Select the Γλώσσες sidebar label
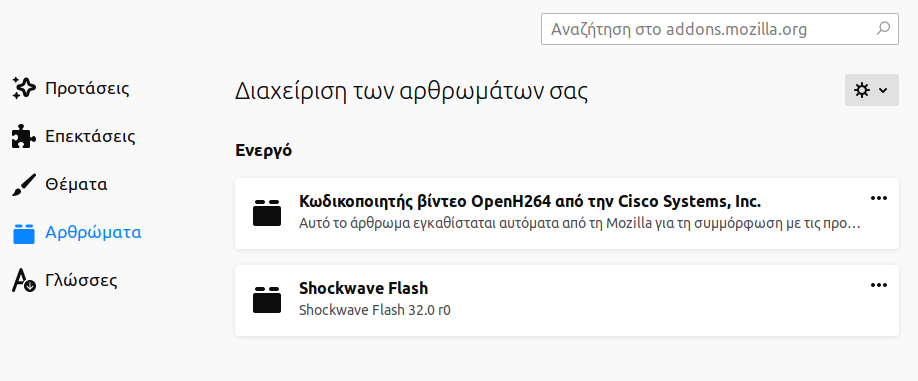The image size is (918, 381). (81, 281)
